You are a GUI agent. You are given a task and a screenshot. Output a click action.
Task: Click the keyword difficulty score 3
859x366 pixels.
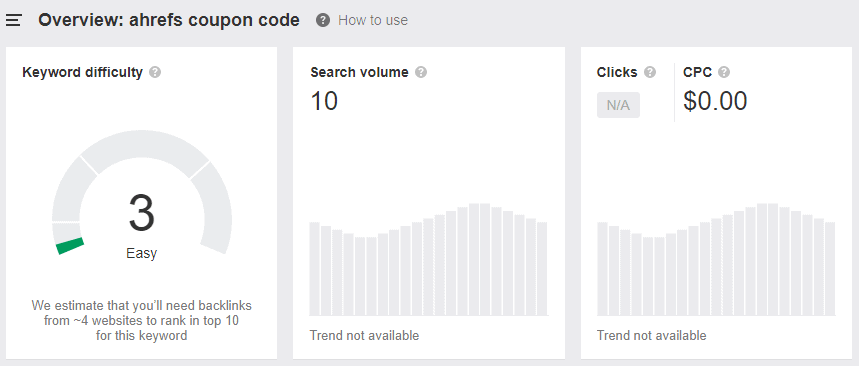[142, 214]
